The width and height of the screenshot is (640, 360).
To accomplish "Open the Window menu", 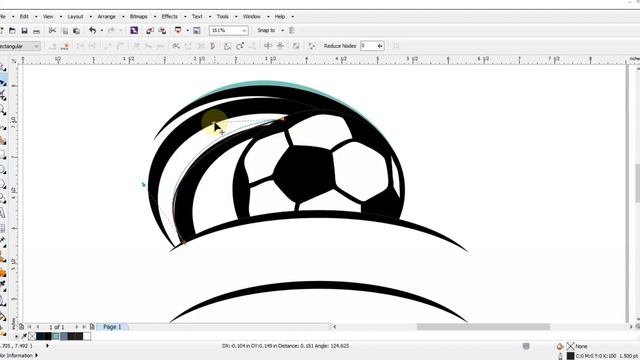I will tap(251, 17).
